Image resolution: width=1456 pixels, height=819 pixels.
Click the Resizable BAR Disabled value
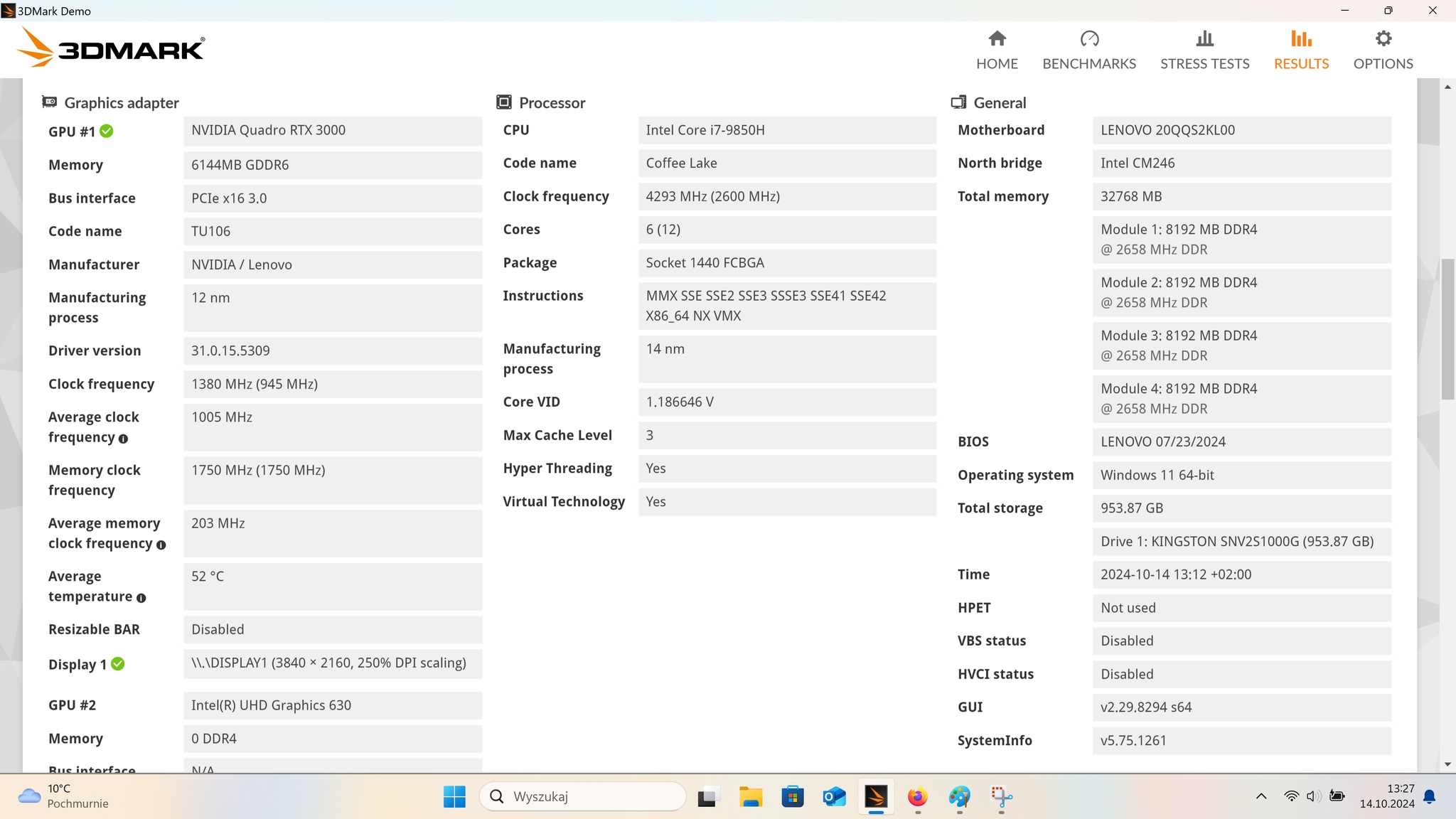pos(333,630)
